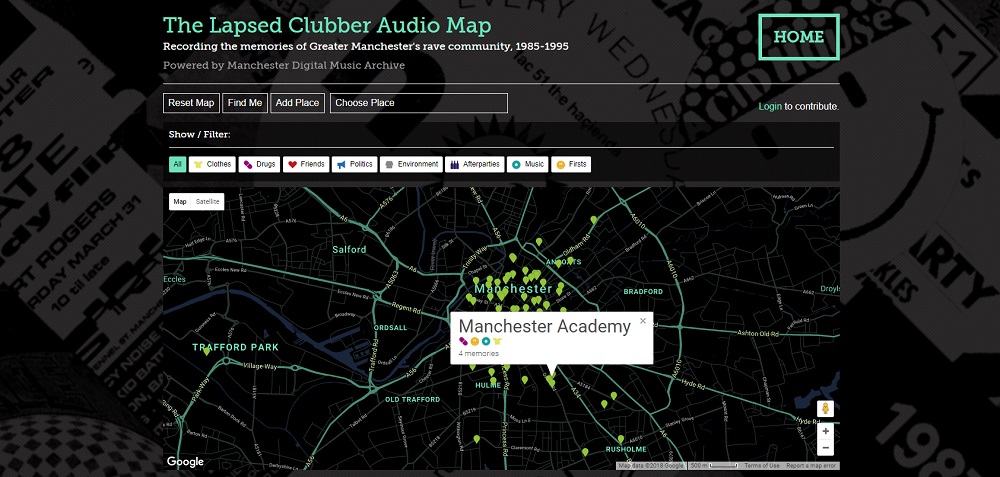Open the Choose Place dropdown

tap(419, 103)
